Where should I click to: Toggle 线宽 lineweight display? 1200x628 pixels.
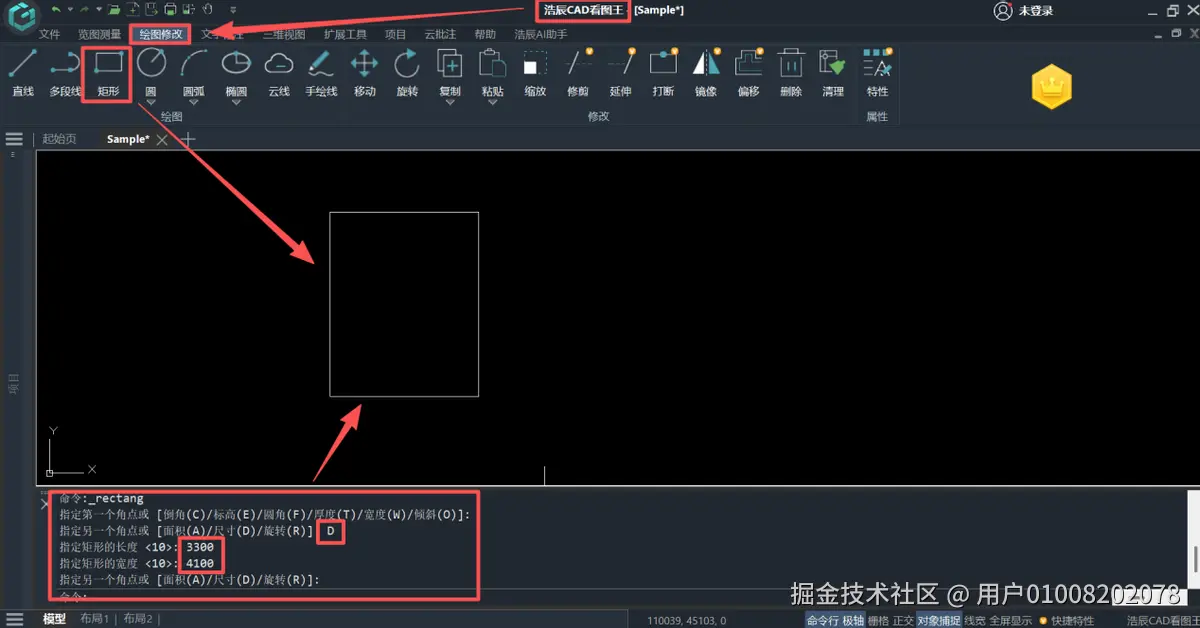(x=974, y=620)
